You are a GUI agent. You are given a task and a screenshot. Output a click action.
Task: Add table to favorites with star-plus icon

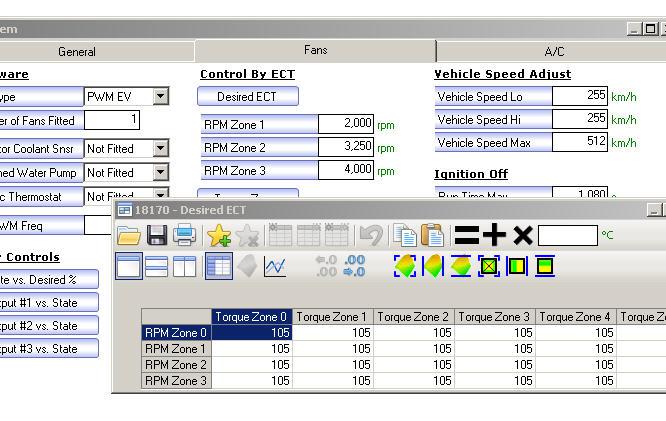219,235
